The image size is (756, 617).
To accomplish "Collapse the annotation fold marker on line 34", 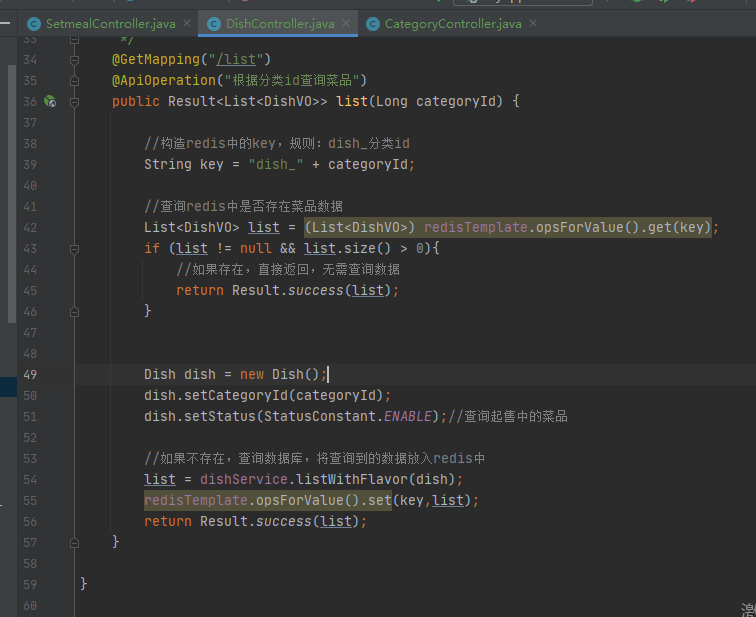I will (74, 60).
